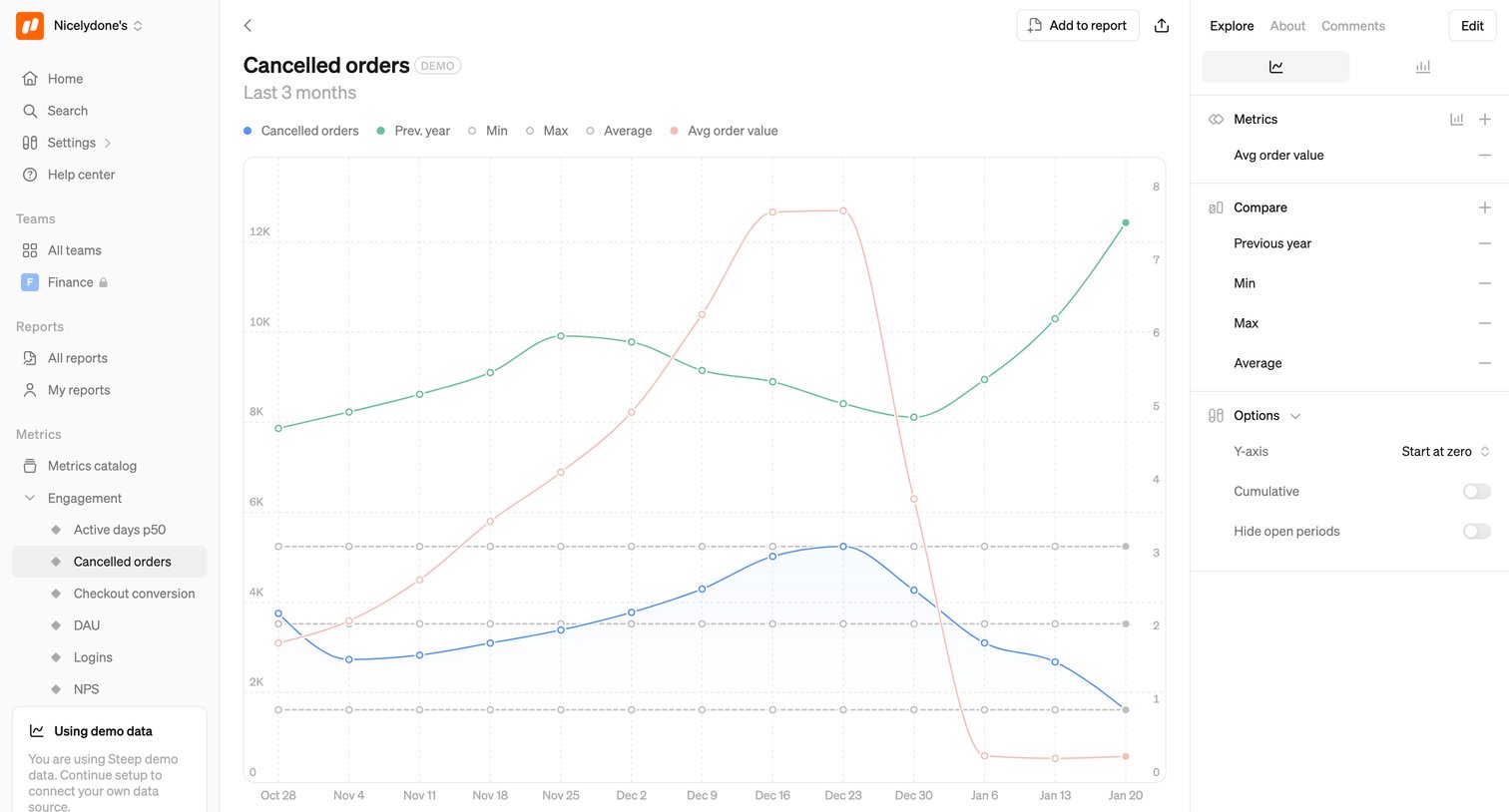The image size is (1509, 812).
Task: Switch to the Comments tab
Action: [1353, 26]
